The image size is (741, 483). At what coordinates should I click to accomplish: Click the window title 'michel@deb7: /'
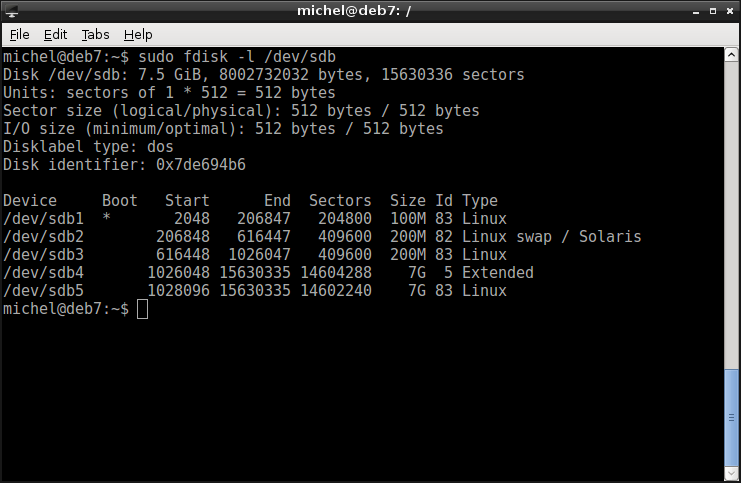pyautogui.click(x=354, y=10)
